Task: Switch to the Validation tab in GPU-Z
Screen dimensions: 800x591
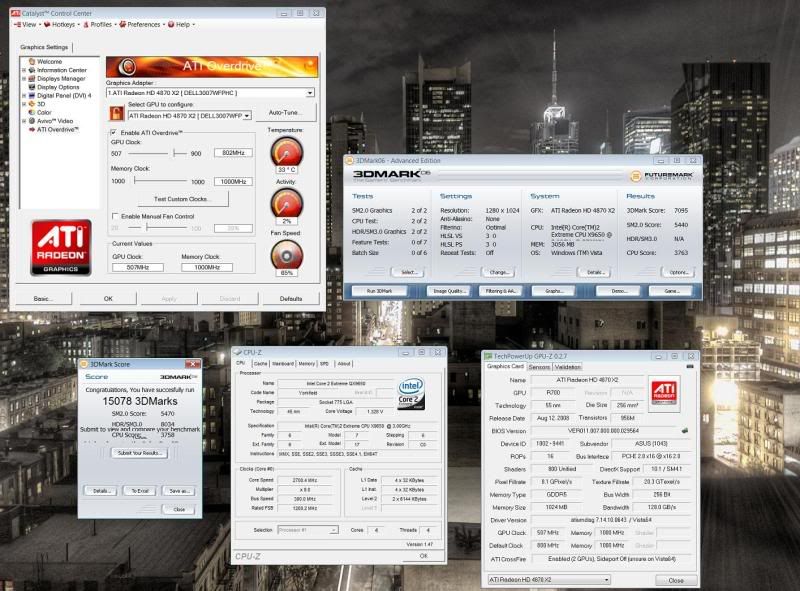Action: (567, 367)
